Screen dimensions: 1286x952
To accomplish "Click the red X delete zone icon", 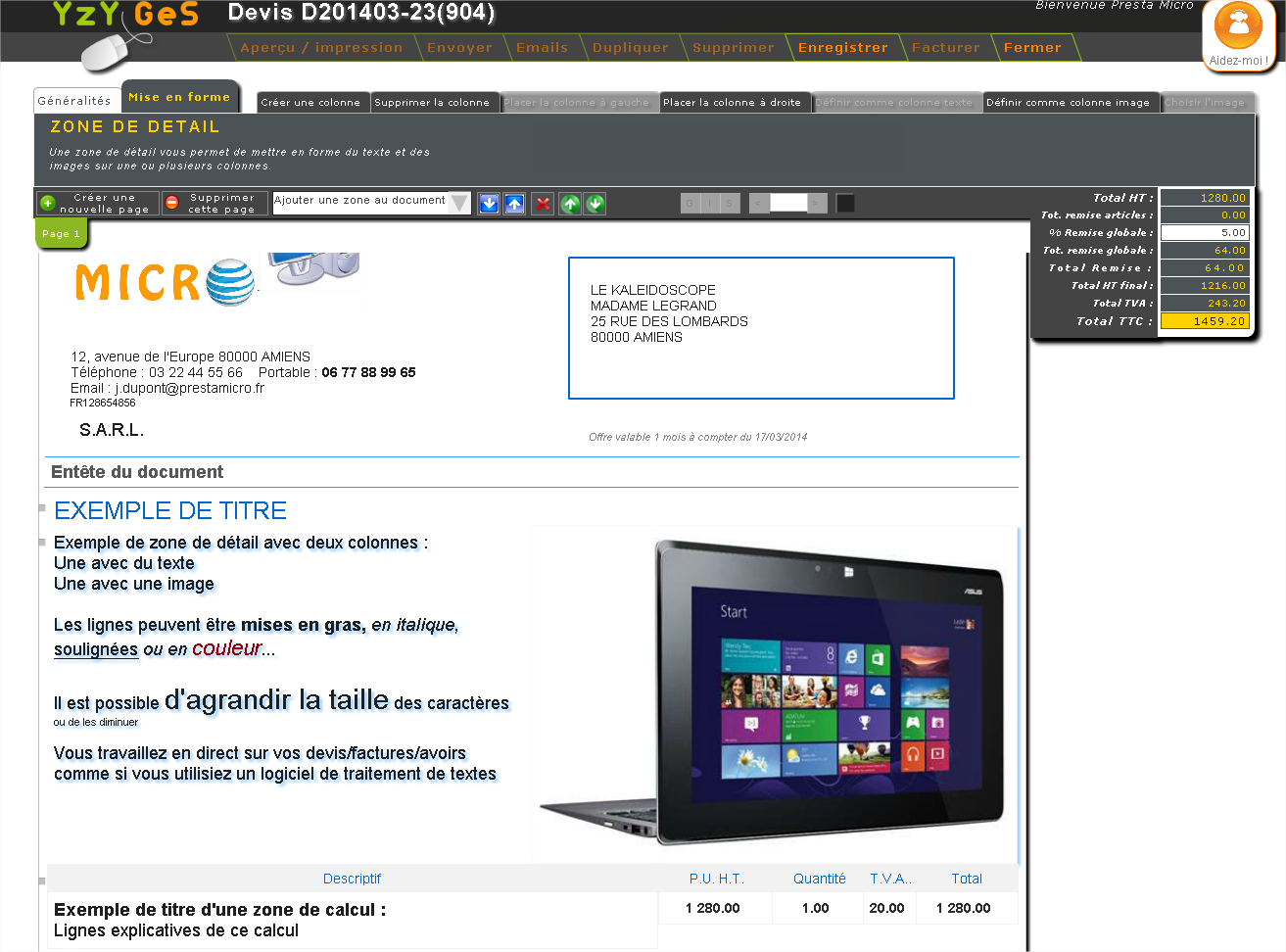I will (543, 203).
